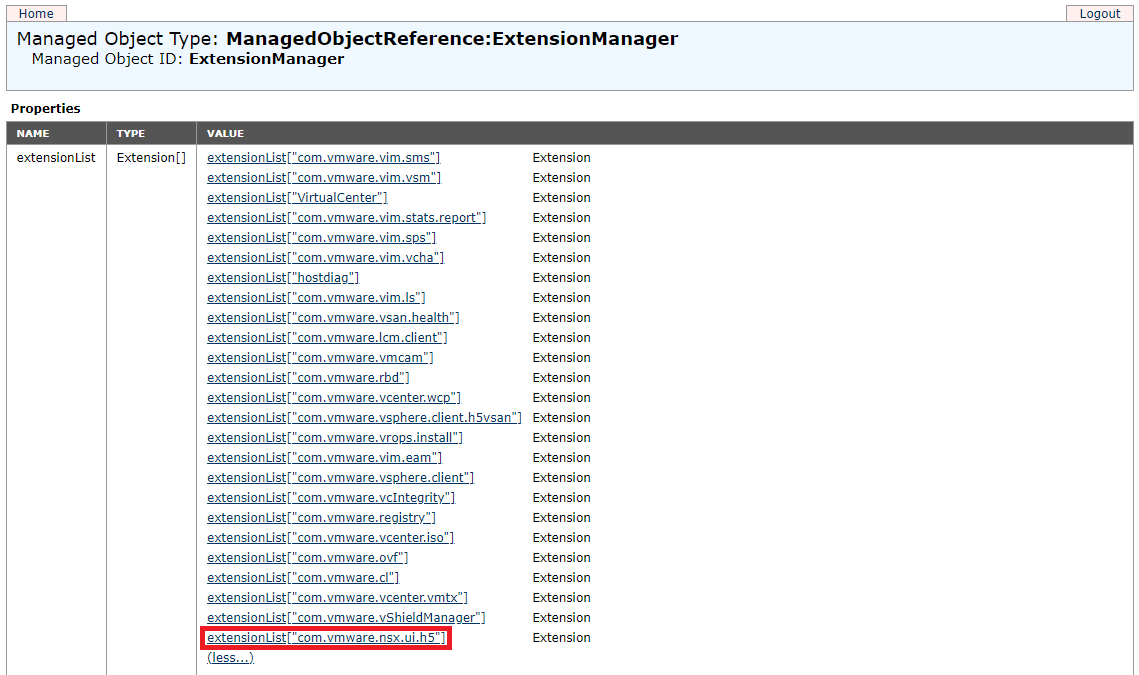Open extensionList VirtualCenter link
The width and height of the screenshot is (1139, 675).
click(x=297, y=198)
